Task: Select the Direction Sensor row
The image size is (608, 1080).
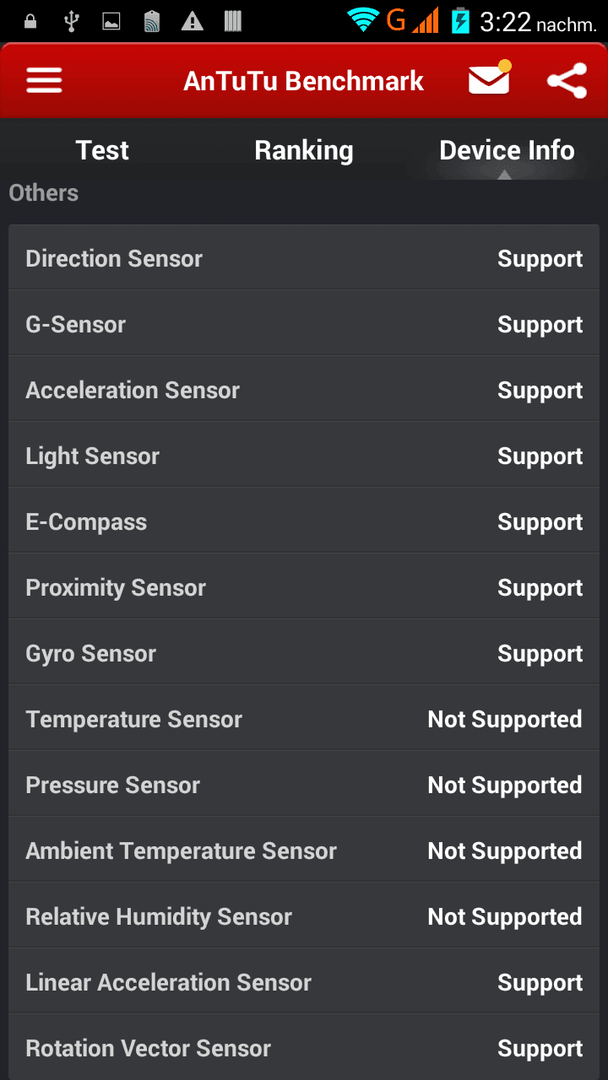Action: 304,258
